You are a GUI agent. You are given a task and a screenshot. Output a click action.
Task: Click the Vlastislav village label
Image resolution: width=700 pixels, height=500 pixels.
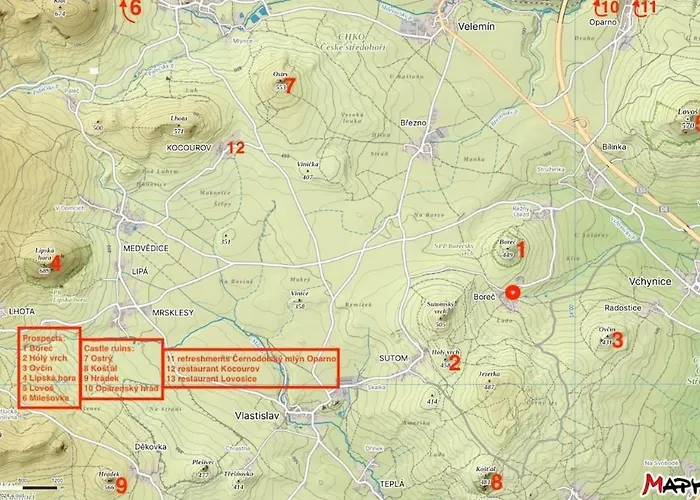pos(257,416)
